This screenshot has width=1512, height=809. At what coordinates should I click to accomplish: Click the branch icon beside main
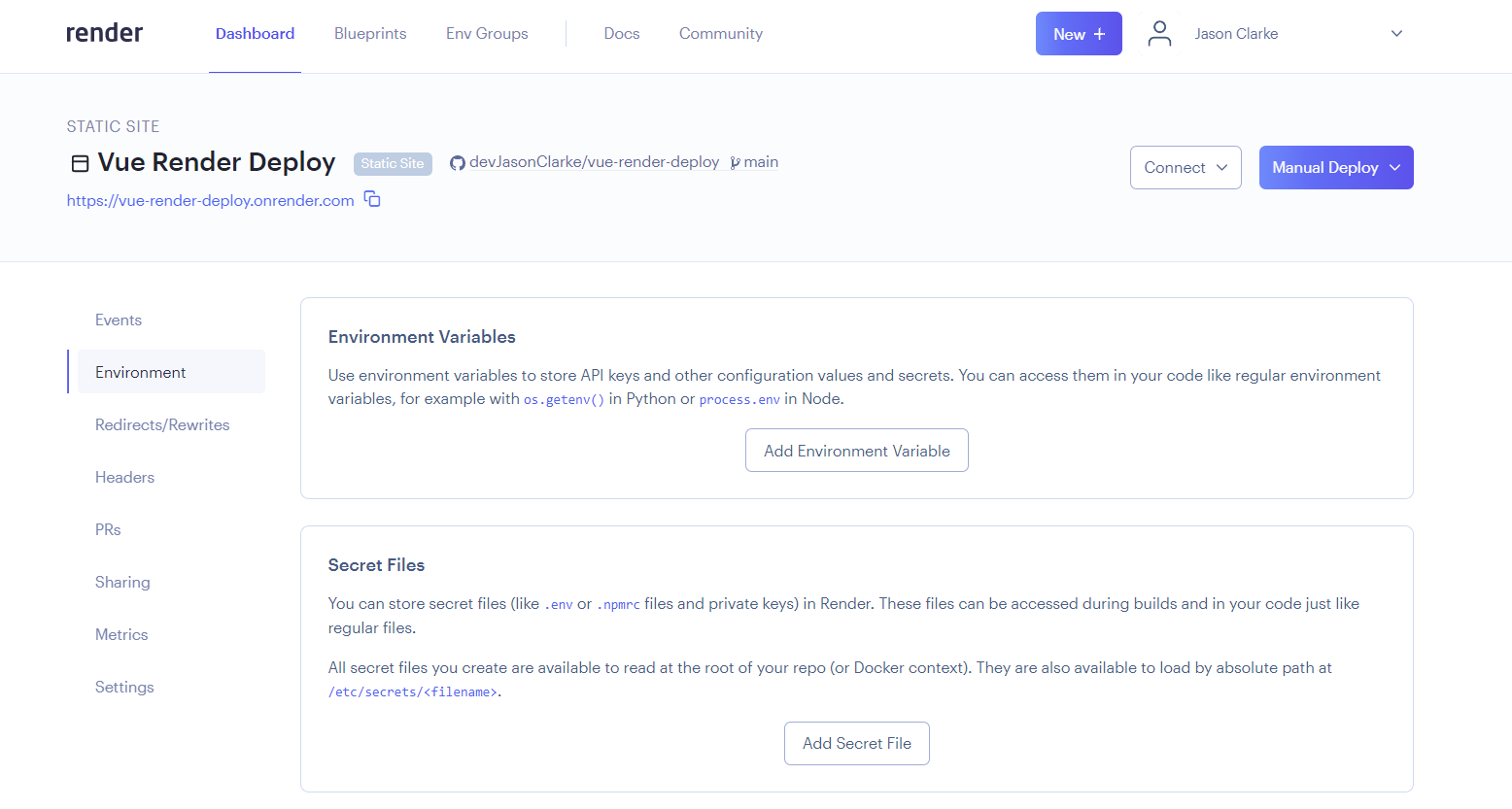pyautogui.click(x=736, y=161)
